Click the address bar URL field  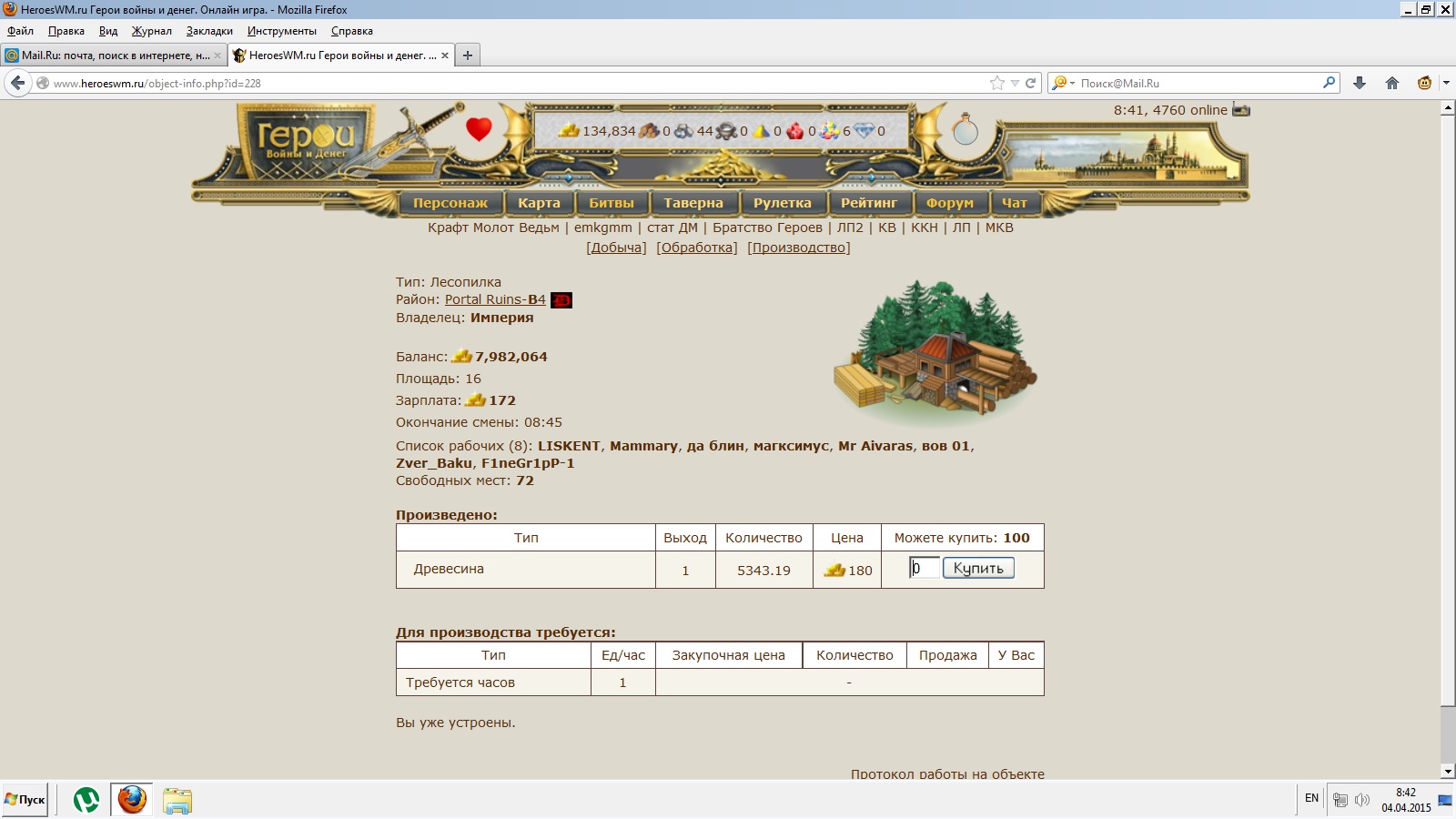519,83
